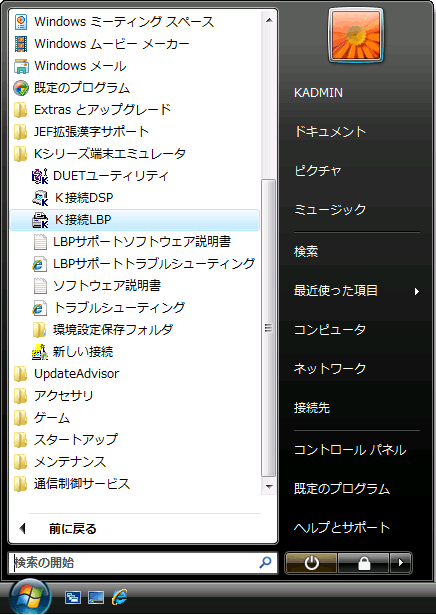436x615 pixels.
Task: Open the LBPサポートトラブルシューティング icon
Action: click(40, 264)
